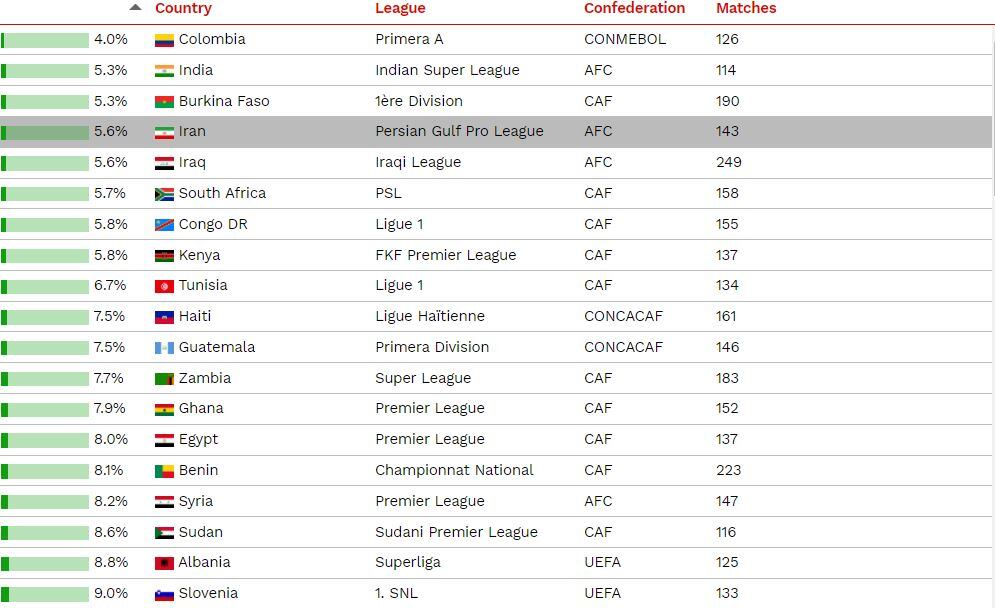Click the Persian Gulf Pro League text
This screenshot has height=608, width=995.
click(458, 131)
